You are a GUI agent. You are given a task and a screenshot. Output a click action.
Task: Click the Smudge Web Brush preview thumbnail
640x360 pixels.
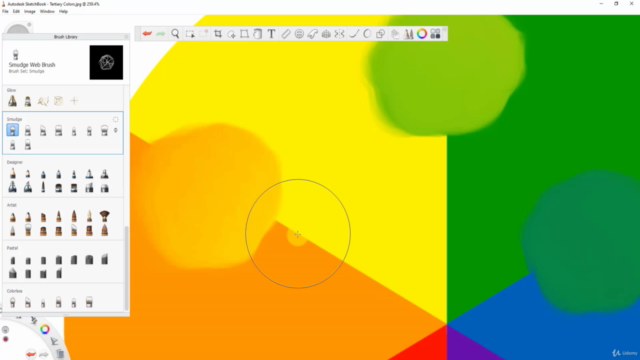pyautogui.click(x=106, y=62)
